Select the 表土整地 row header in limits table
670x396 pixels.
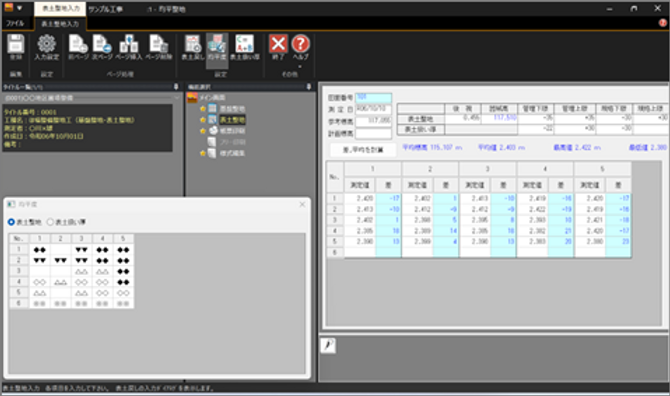click(421, 119)
